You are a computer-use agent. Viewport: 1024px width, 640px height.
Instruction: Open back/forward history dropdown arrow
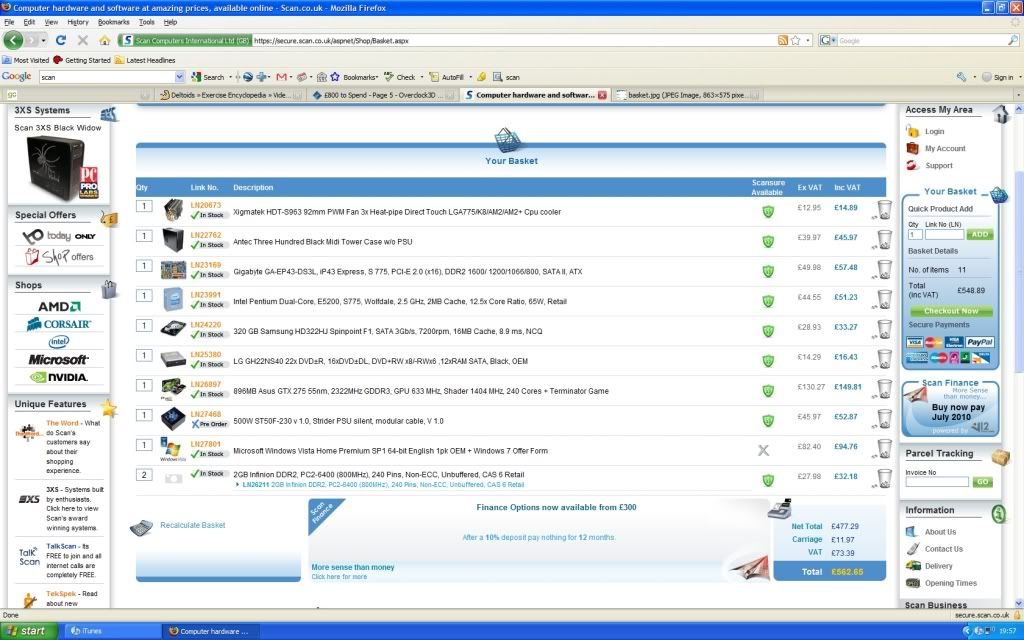coord(44,40)
